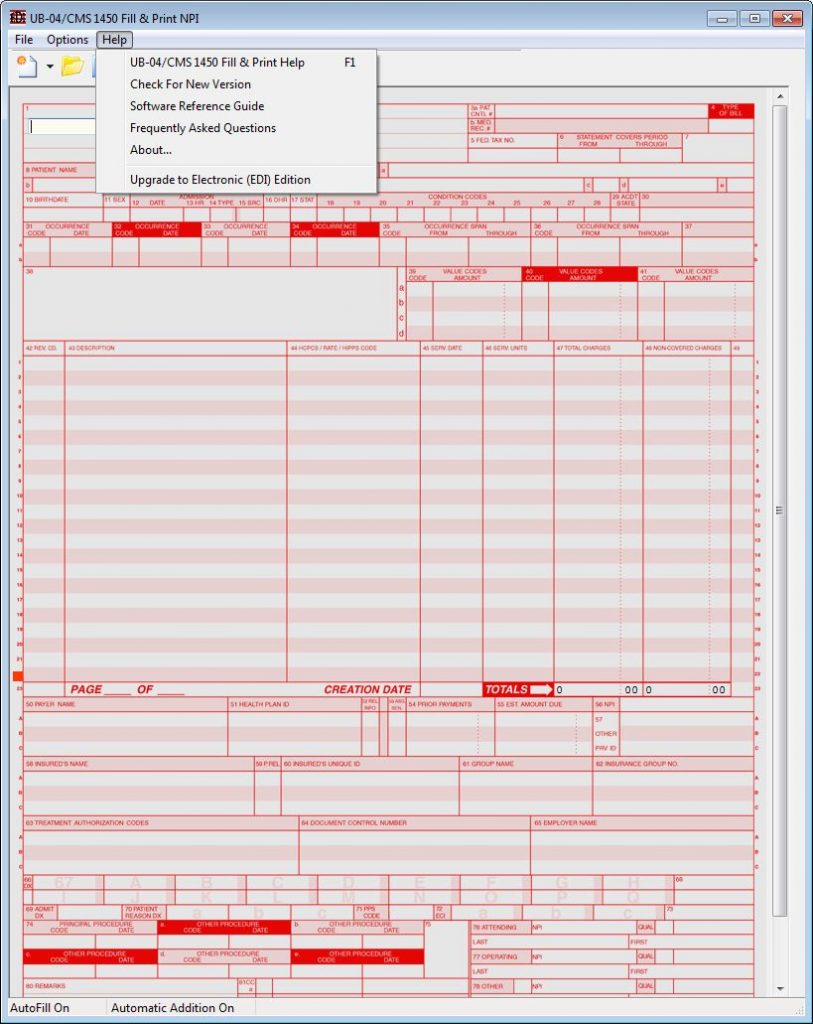Click the first HCPCS / Rate / HIPPS Code cell
Viewport: 813px width, 1024px height.
353,362
